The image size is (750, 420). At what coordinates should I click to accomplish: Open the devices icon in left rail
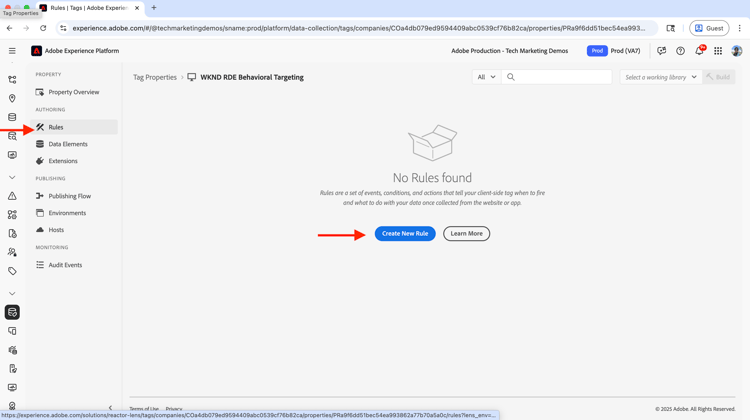pyautogui.click(x=12, y=331)
